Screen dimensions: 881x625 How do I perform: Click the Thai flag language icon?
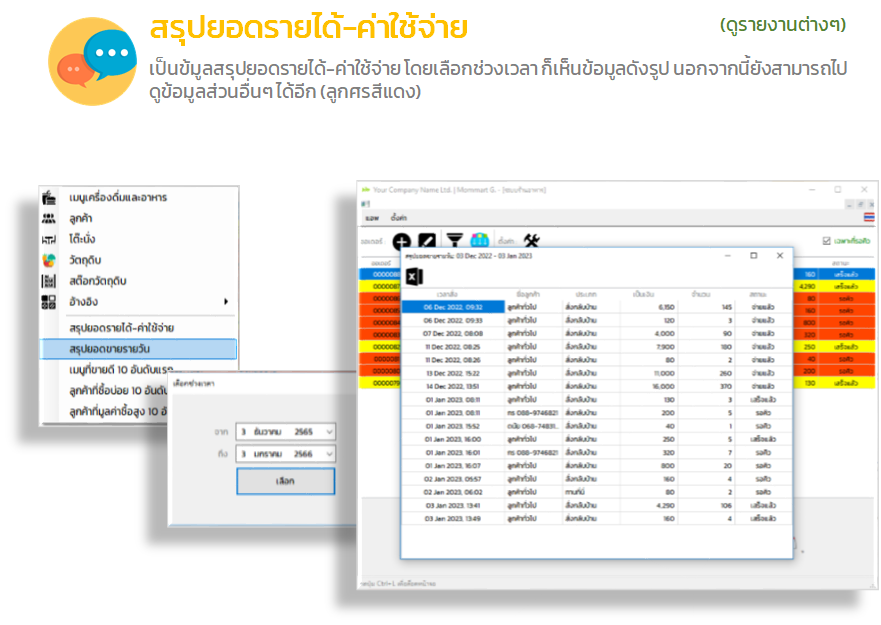pyautogui.click(x=868, y=216)
